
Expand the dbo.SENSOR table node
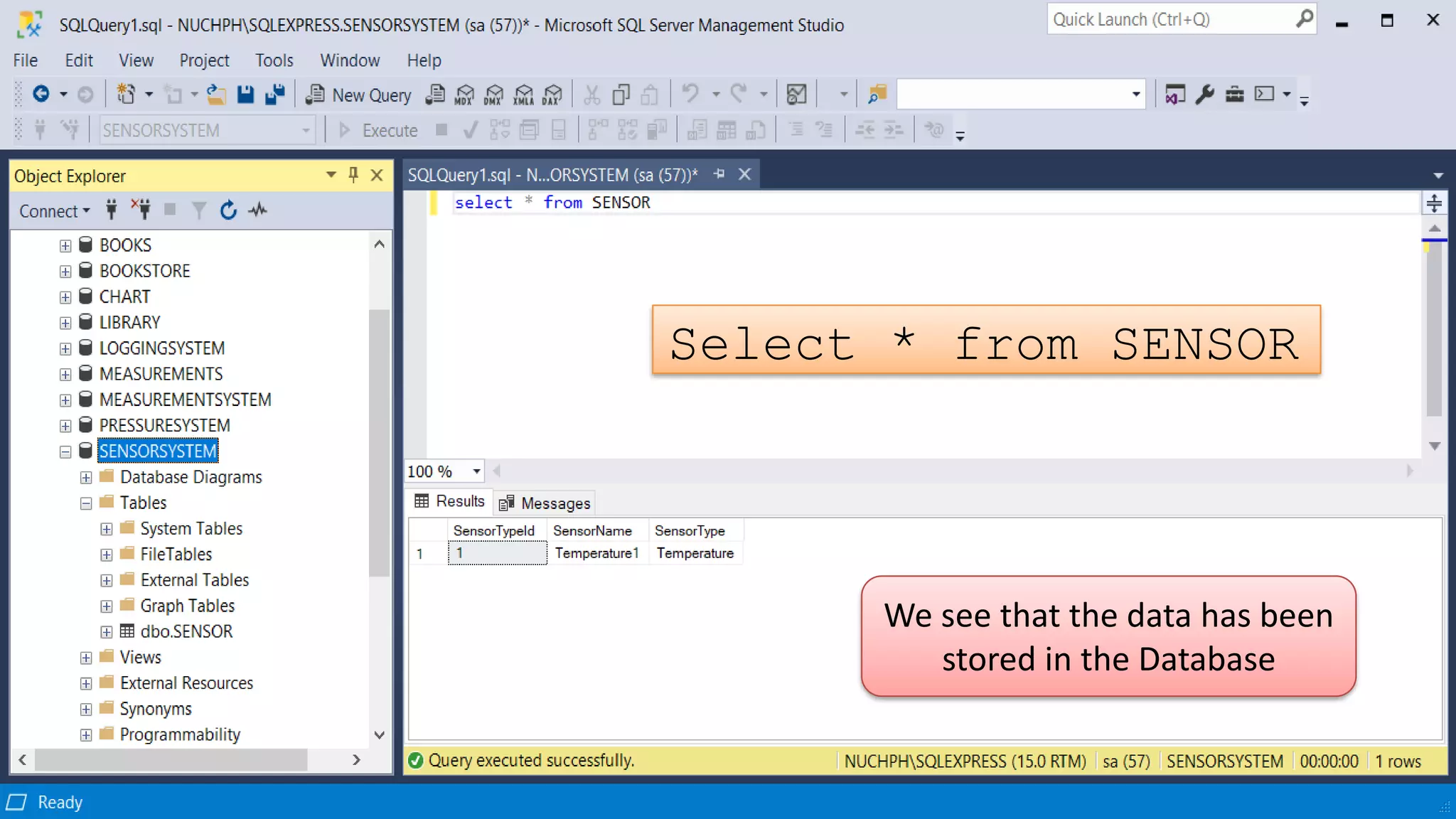pyautogui.click(x=107, y=632)
